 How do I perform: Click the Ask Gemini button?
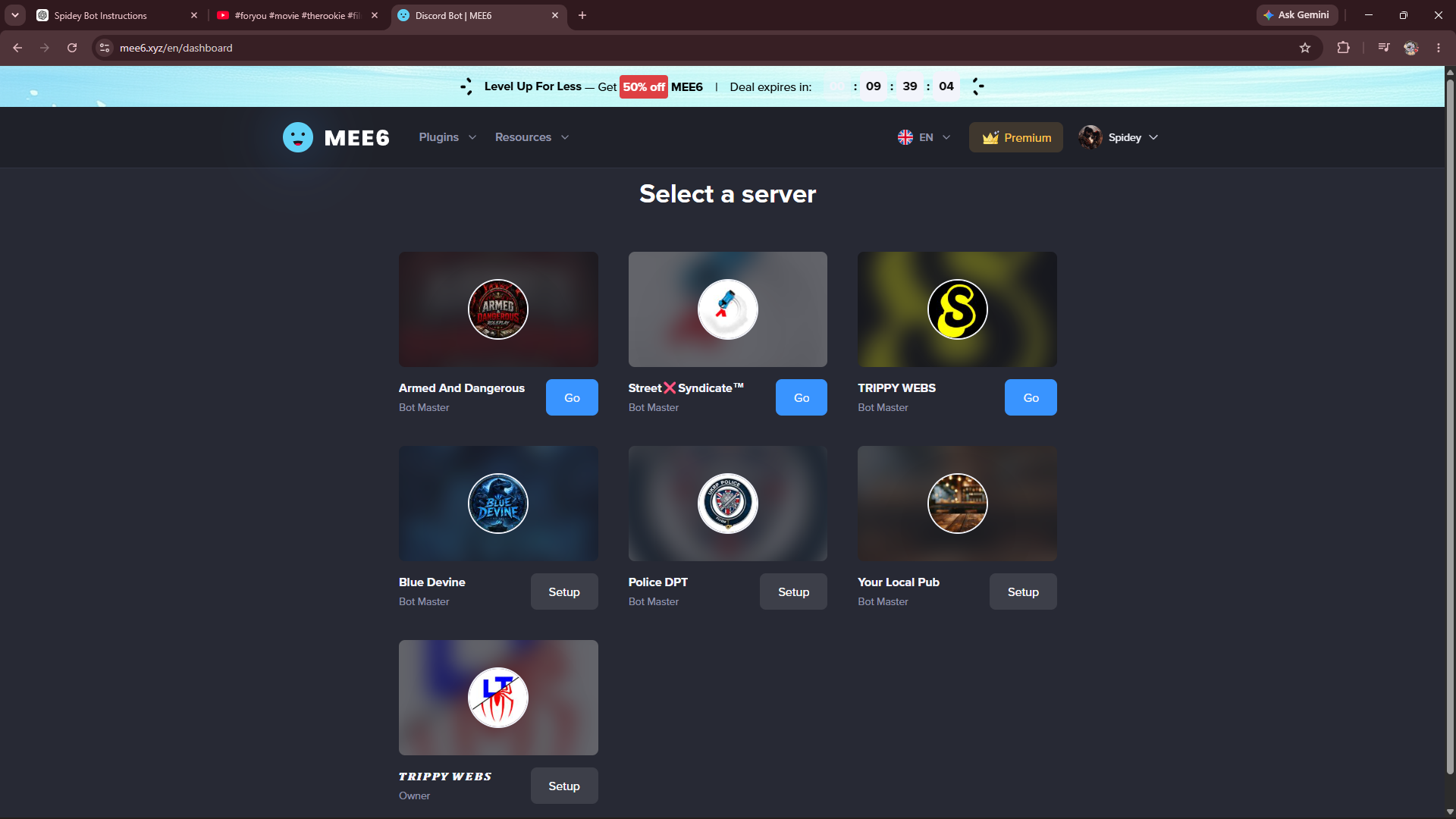(x=1297, y=15)
